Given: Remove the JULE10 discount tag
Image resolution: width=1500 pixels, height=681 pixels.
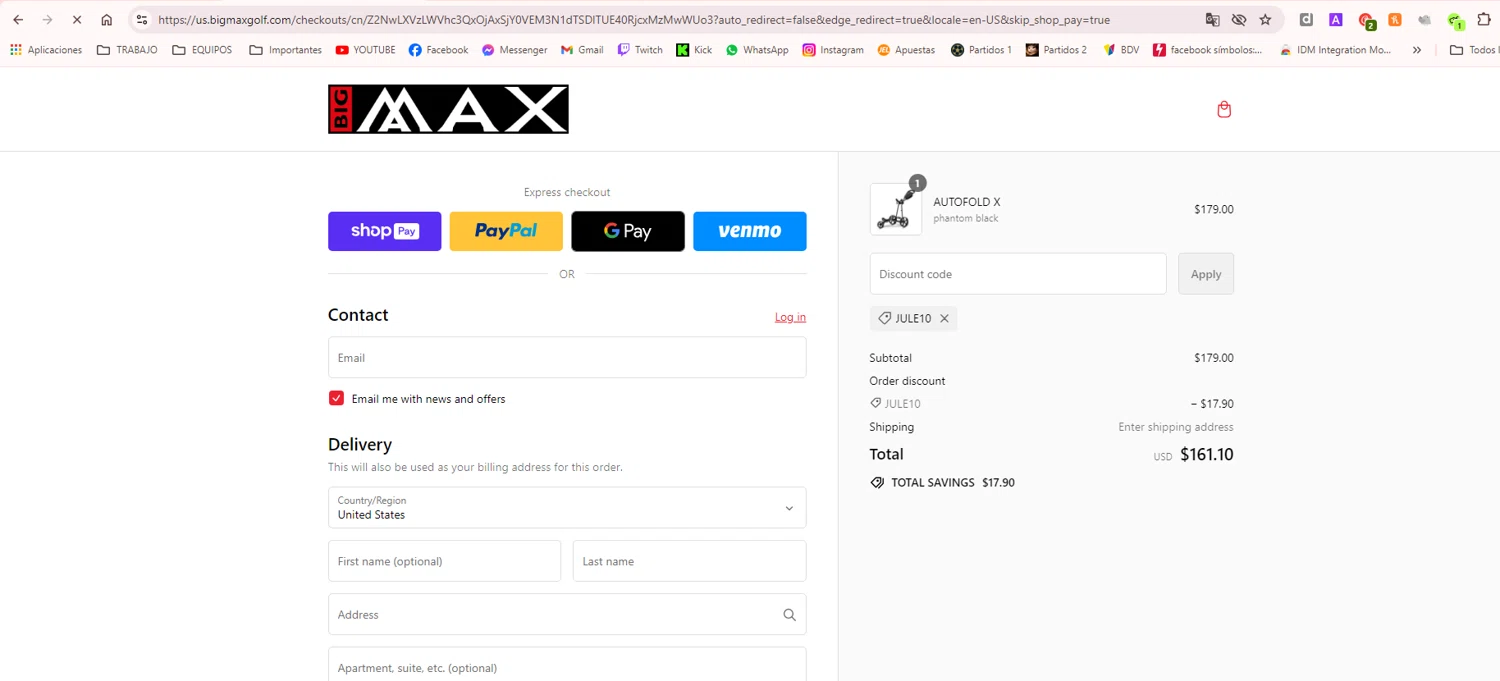Looking at the screenshot, I should click(x=944, y=319).
